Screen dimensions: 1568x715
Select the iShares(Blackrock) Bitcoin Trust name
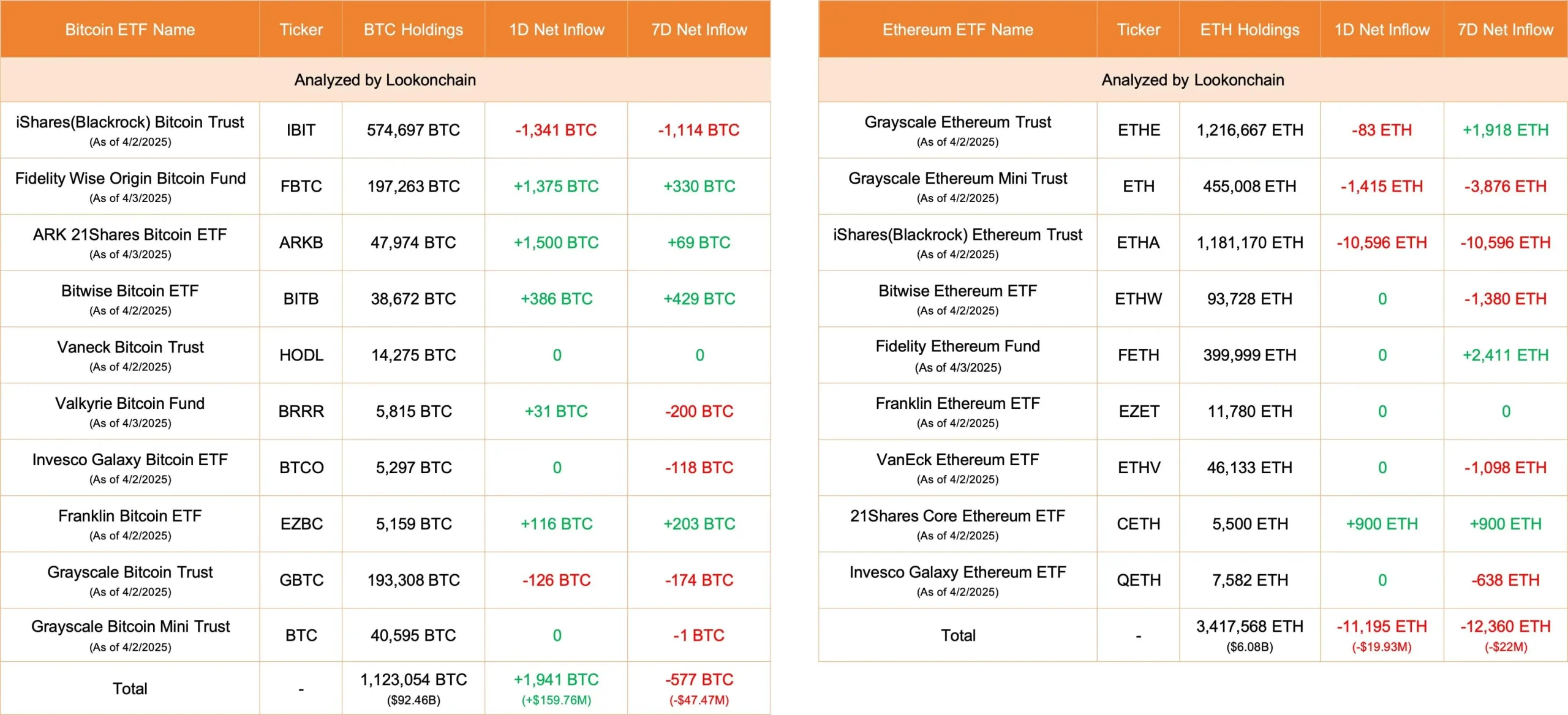click(x=130, y=122)
